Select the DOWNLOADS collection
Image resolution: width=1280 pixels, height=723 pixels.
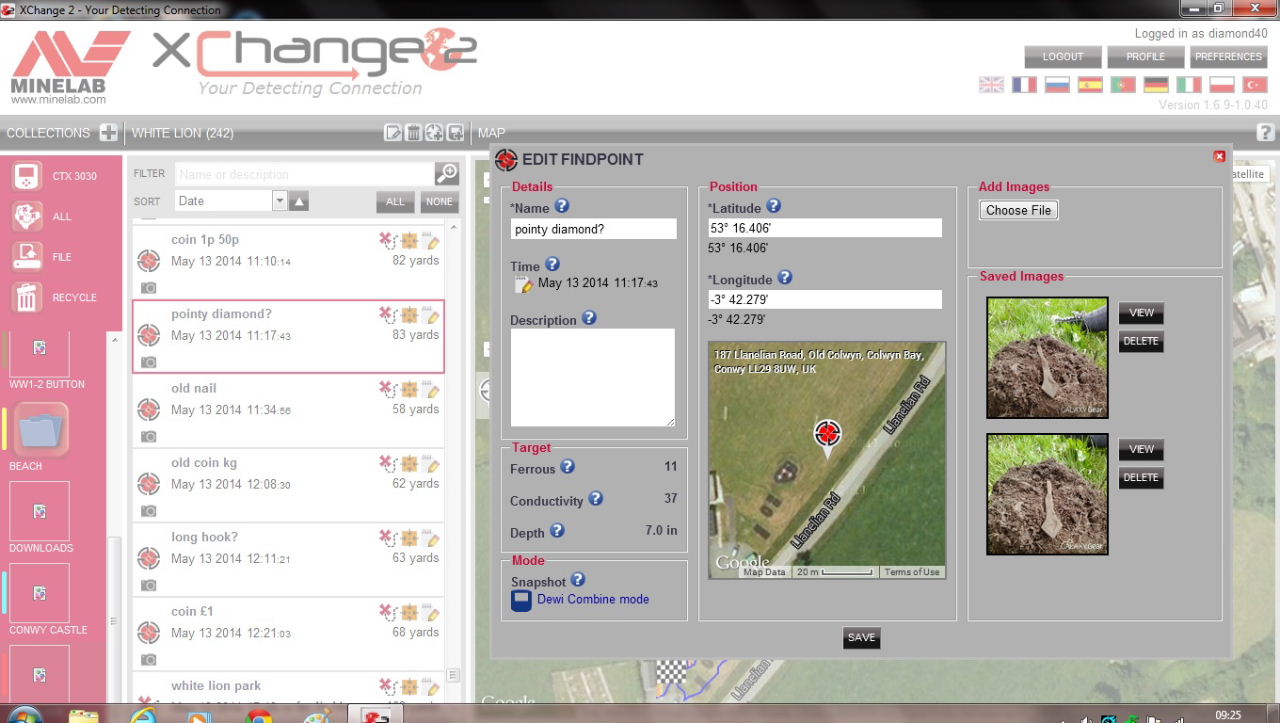(x=40, y=511)
